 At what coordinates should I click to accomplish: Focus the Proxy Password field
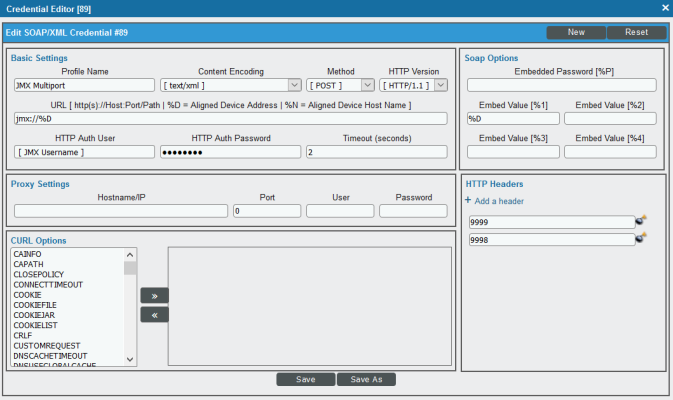click(x=413, y=211)
